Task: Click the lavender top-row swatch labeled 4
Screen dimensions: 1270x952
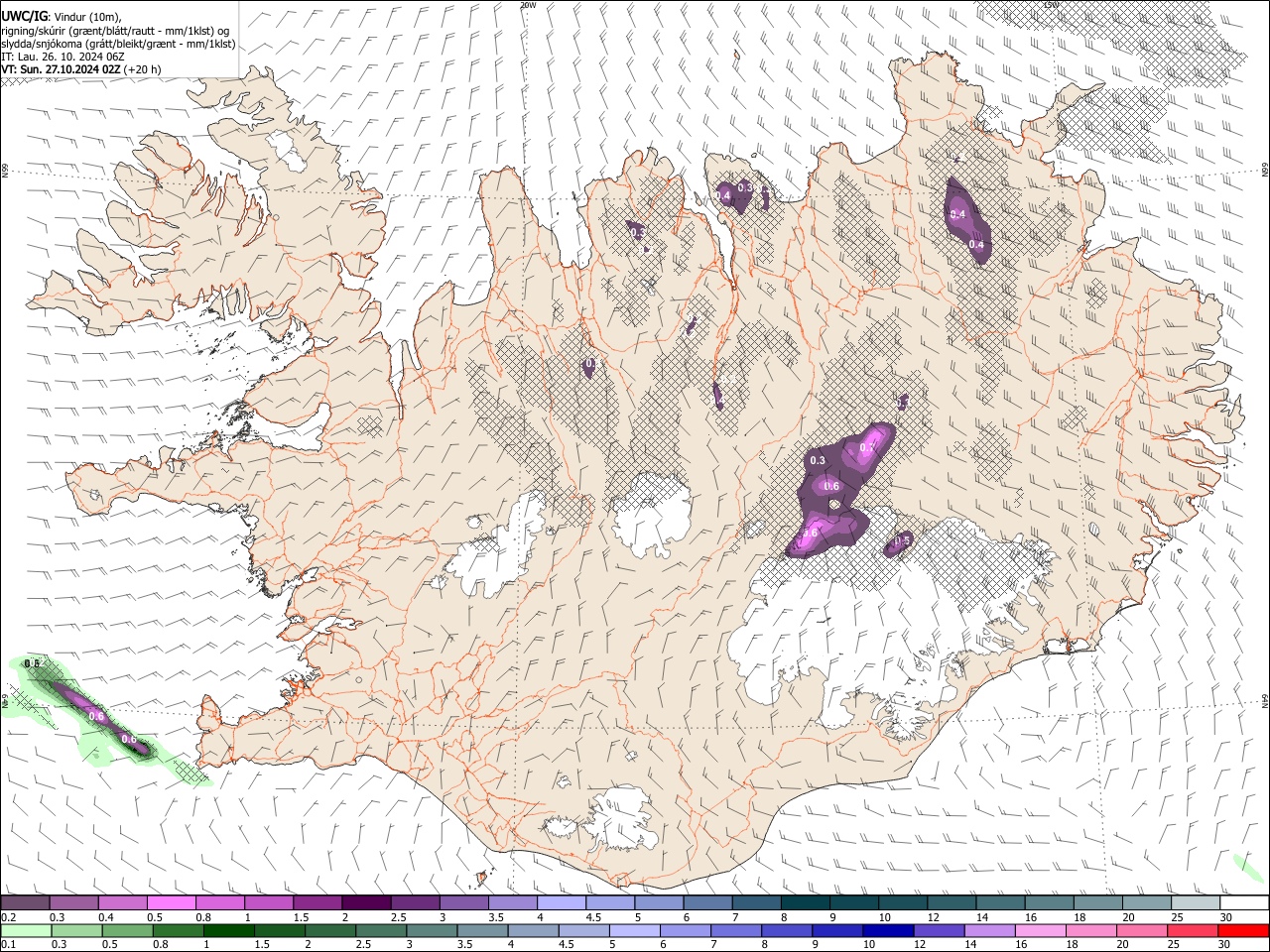Action: (561, 903)
